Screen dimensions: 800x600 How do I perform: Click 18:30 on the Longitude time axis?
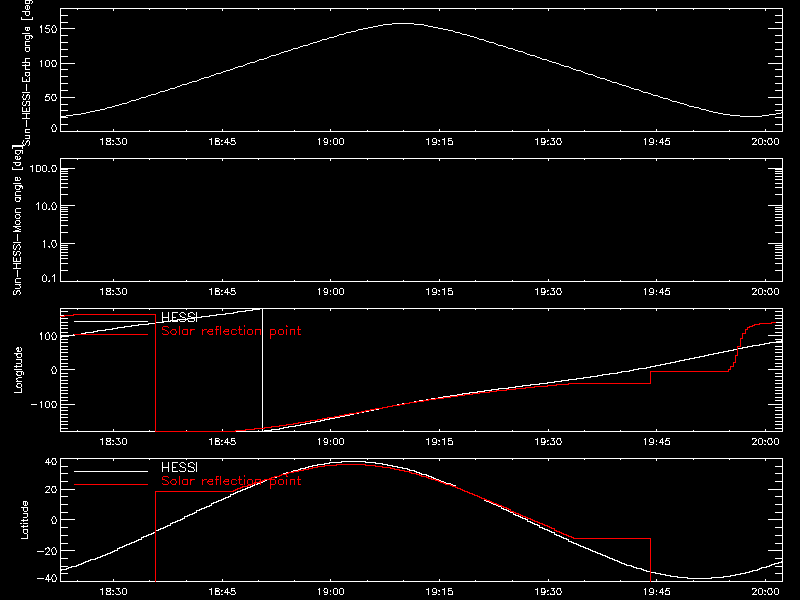113,442
